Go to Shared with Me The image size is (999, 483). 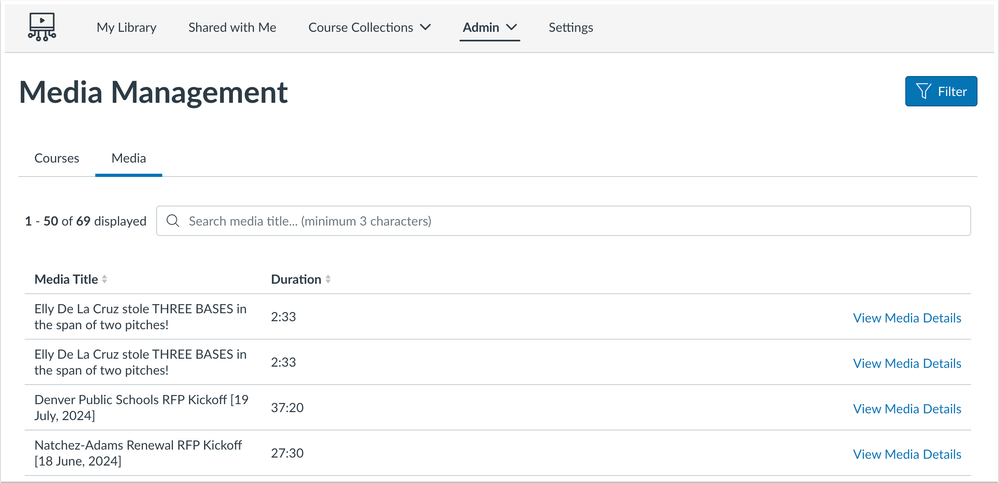pos(232,27)
